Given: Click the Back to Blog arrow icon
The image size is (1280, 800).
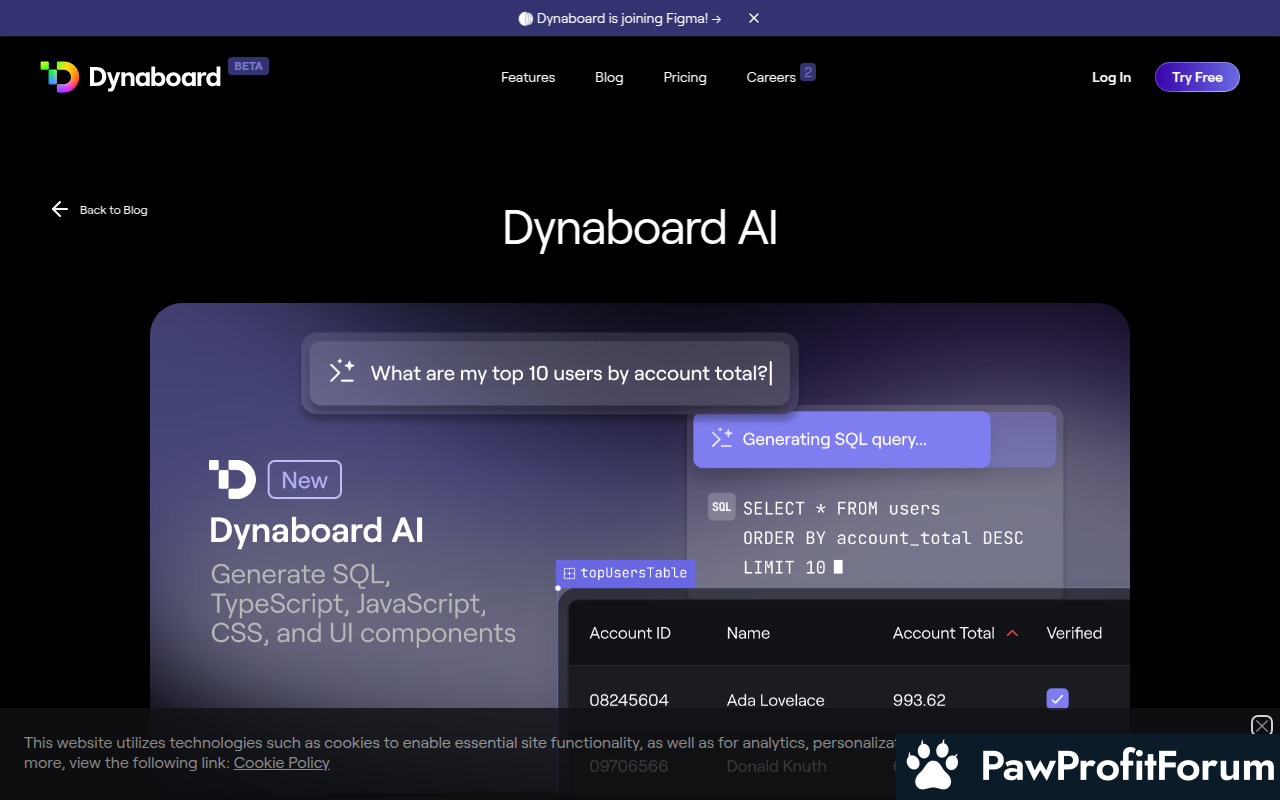Looking at the screenshot, I should point(60,209).
